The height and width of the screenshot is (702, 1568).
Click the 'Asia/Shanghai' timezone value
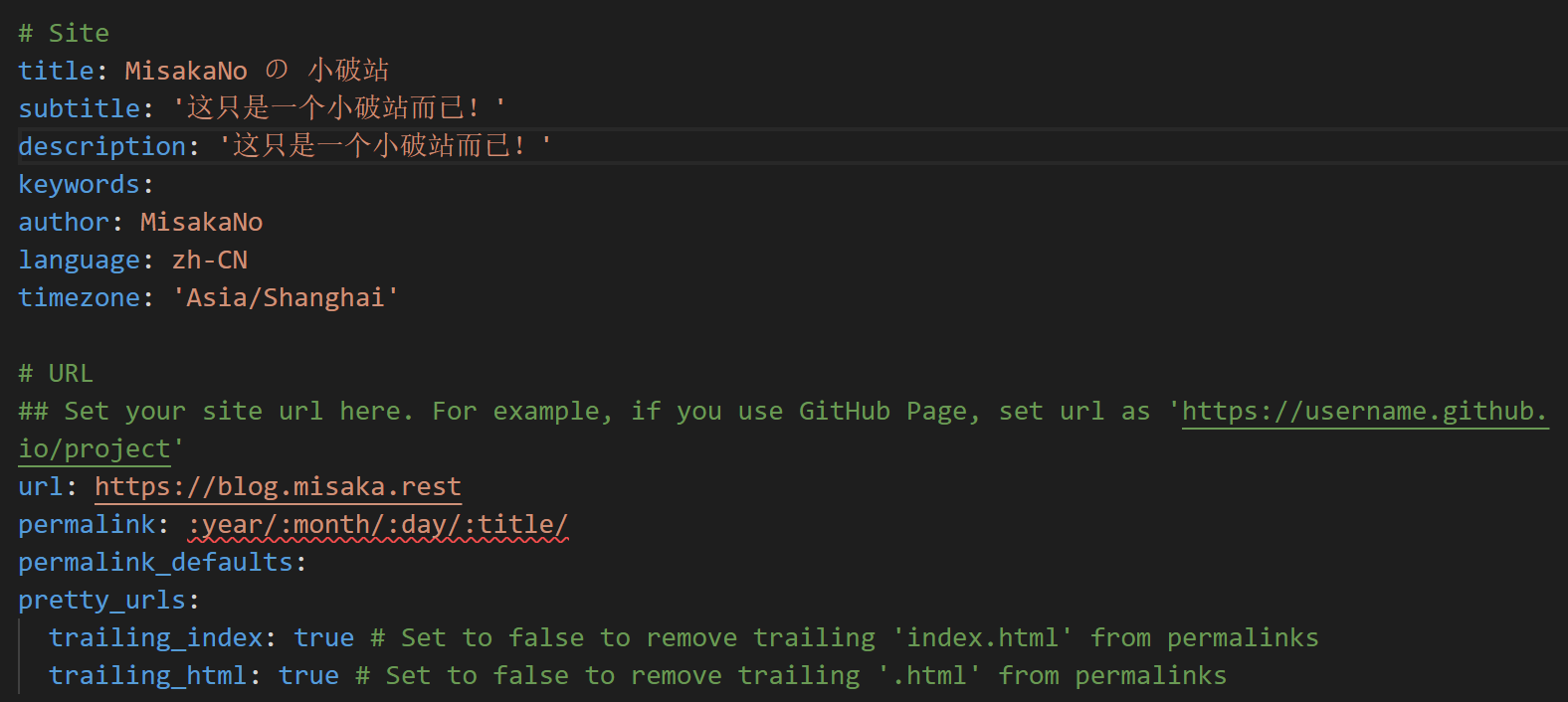(286, 297)
